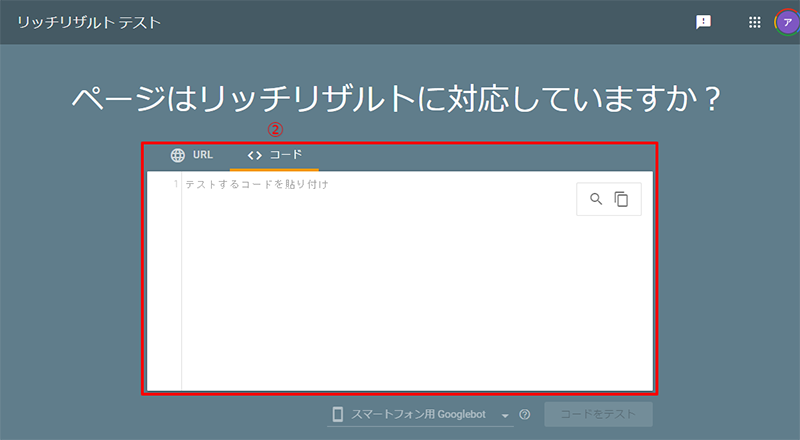
Task: Click line number 1 in the gutter
Action: pyautogui.click(x=176, y=184)
